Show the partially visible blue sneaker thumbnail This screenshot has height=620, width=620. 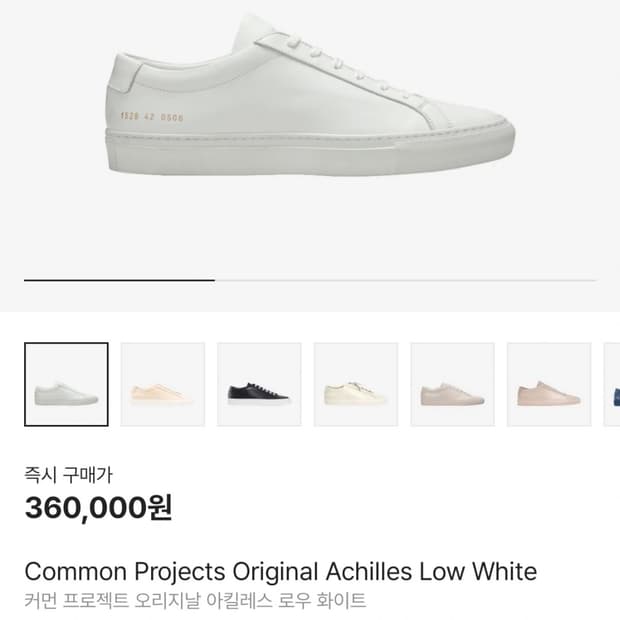pos(611,385)
